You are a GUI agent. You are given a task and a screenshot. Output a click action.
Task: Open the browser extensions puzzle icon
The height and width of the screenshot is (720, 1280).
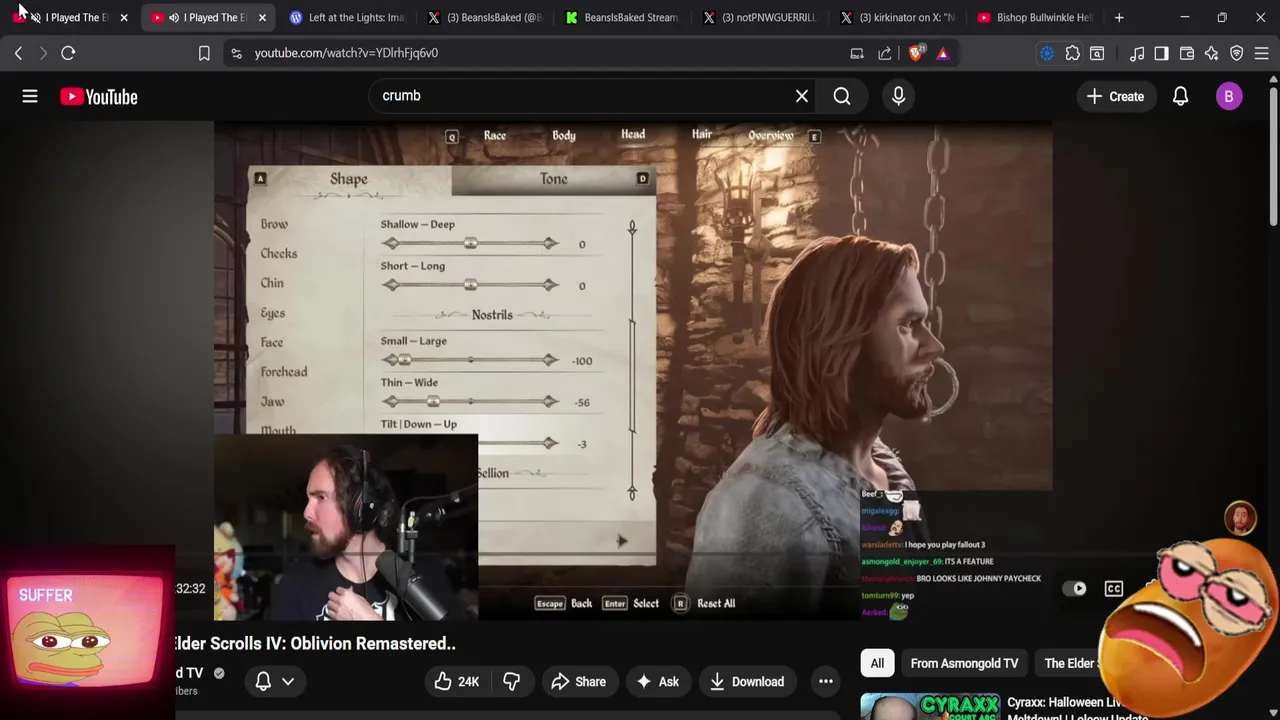(x=1072, y=53)
